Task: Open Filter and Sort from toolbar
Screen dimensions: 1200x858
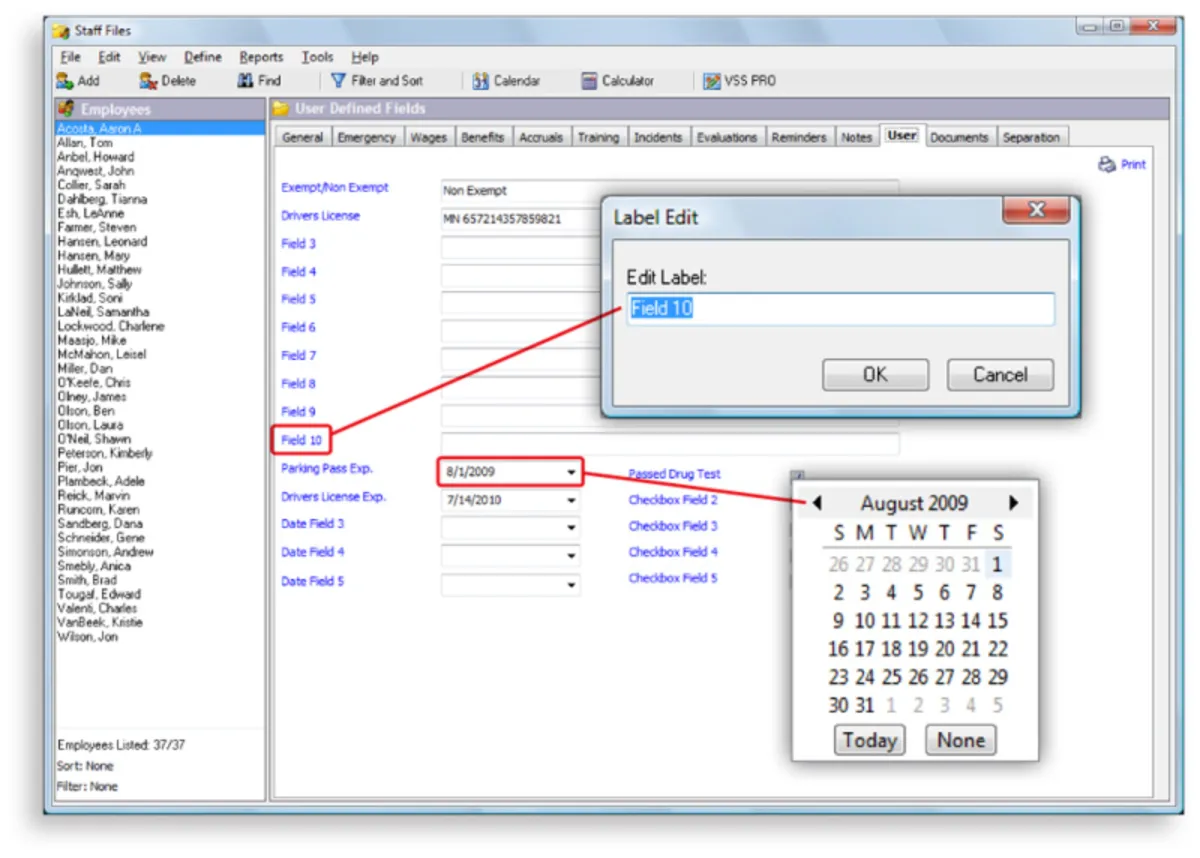Action: point(377,81)
